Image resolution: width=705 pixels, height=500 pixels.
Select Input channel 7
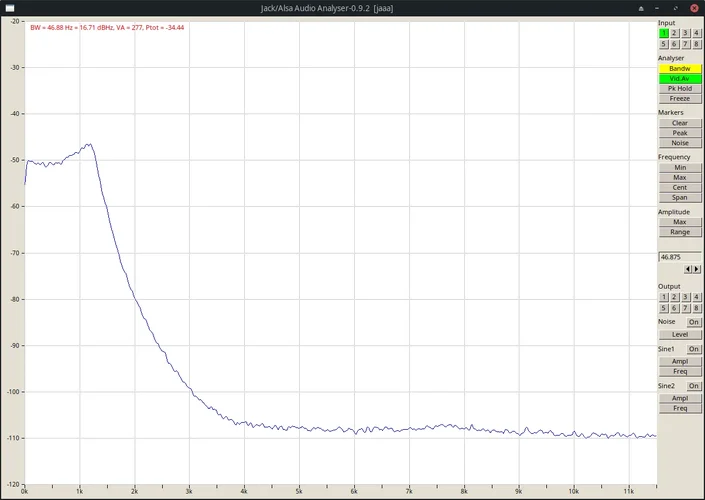click(x=685, y=44)
